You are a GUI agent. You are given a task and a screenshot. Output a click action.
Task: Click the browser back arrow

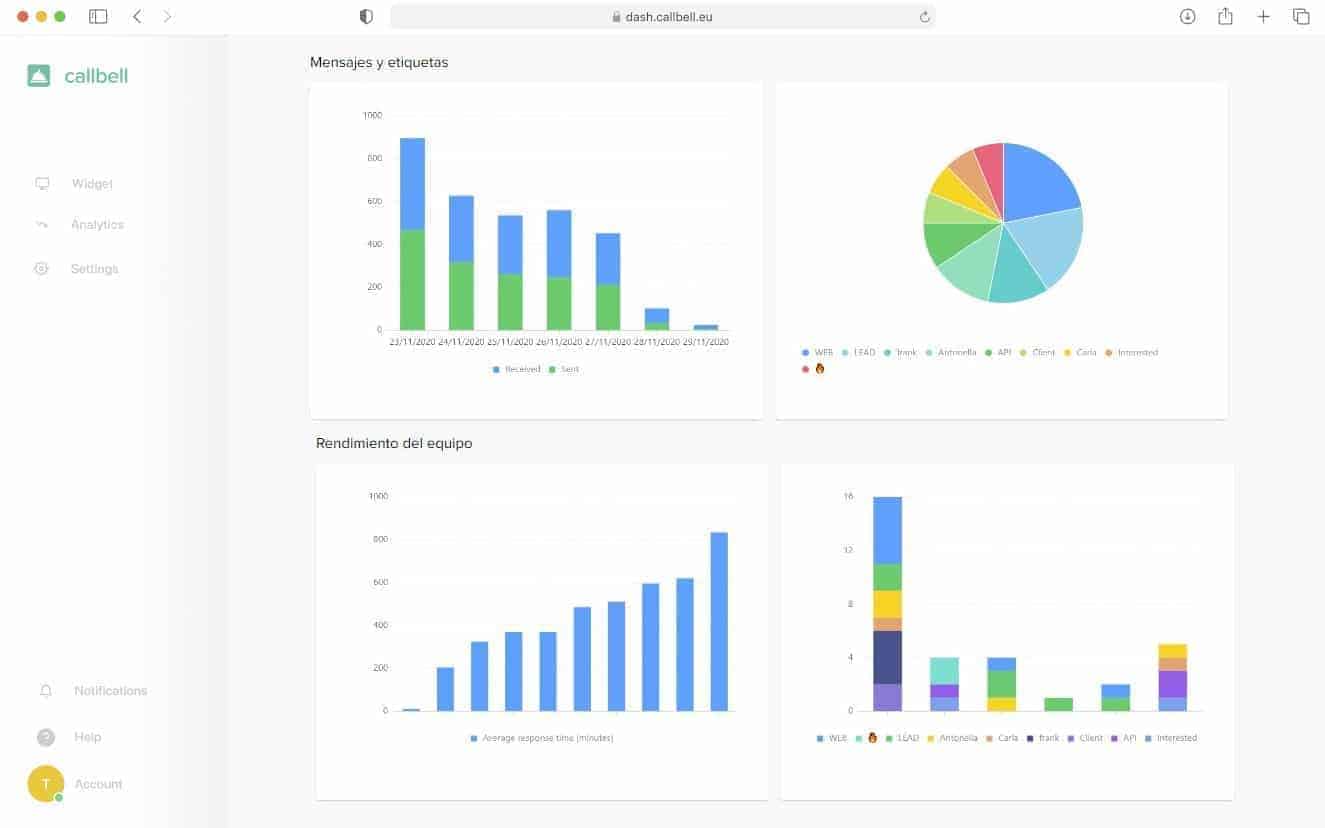pos(137,17)
